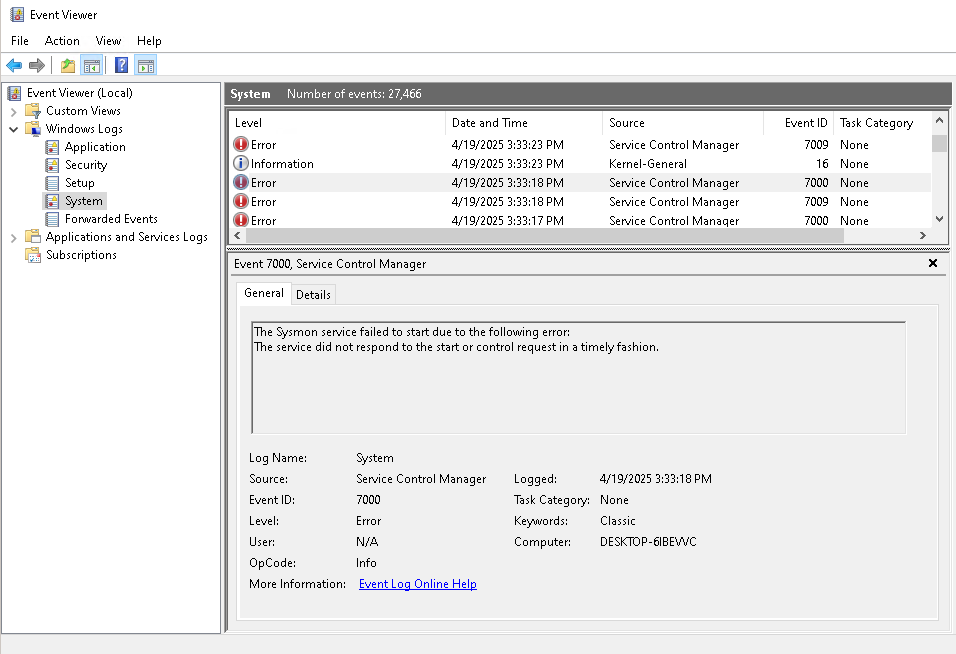Click the event list scroll down arrow
Viewport: 956px width, 654px height.
940,219
